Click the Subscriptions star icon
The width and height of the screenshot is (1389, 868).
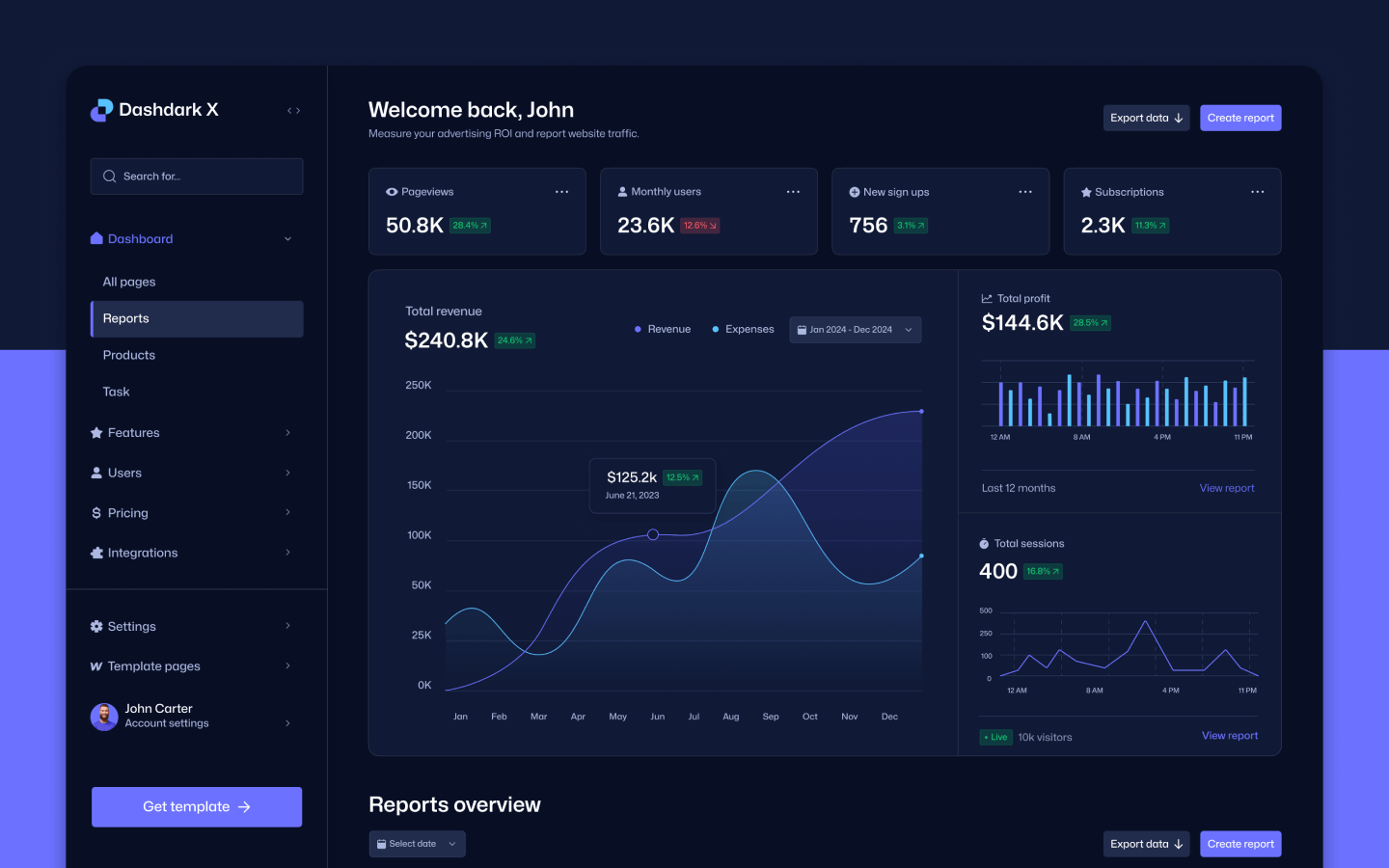click(x=1086, y=192)
